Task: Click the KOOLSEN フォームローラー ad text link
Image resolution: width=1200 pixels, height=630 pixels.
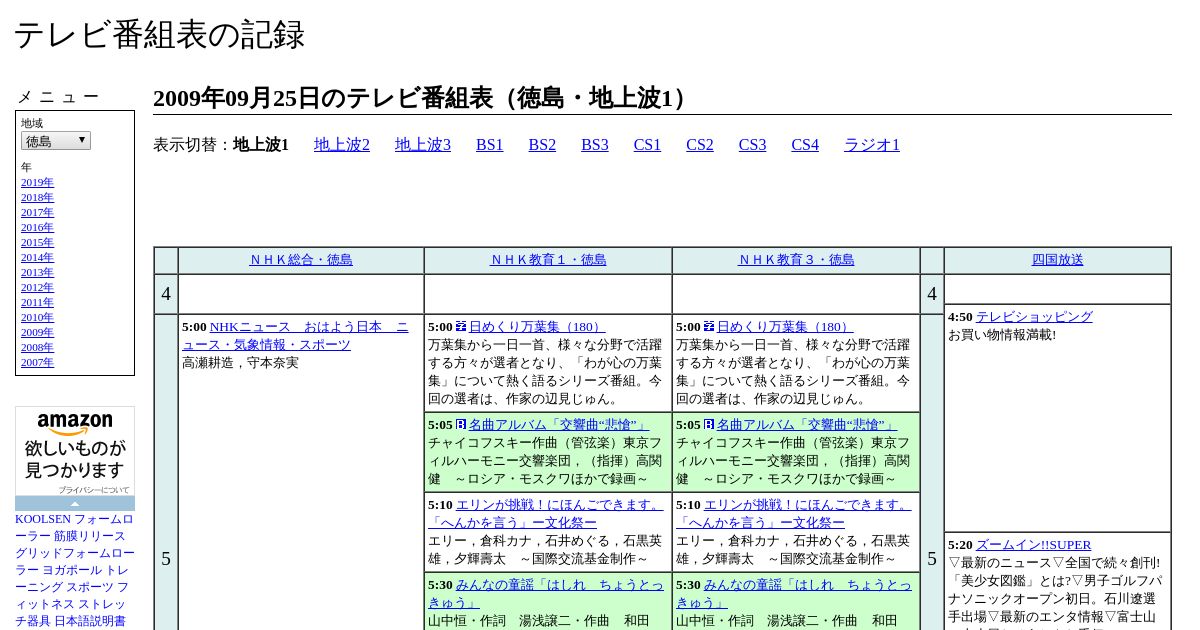Action: coord(75,528)
